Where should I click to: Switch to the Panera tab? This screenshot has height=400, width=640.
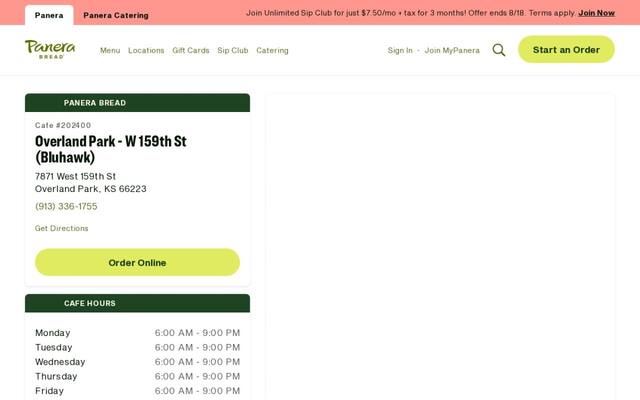(x=49, y=16)
